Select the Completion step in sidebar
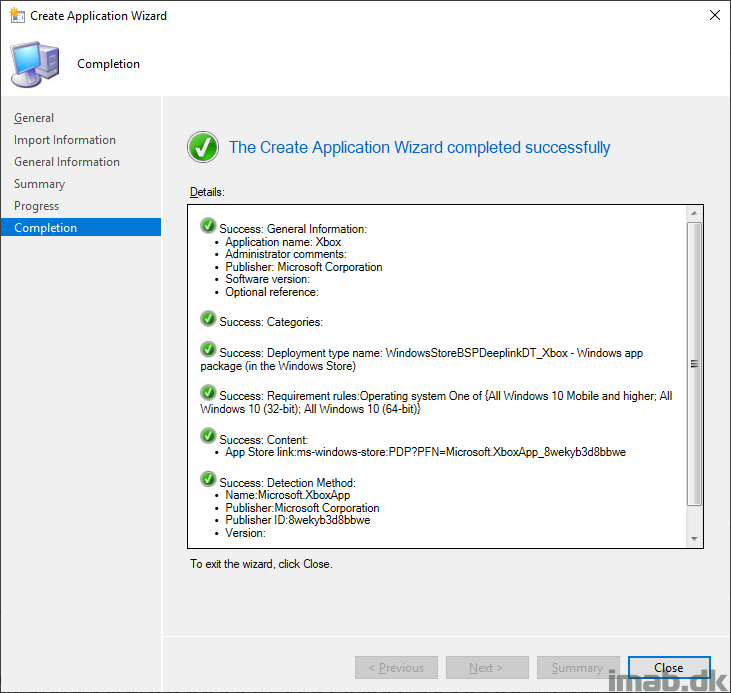This screenshot has height=693, width=731. click(81, 227)
